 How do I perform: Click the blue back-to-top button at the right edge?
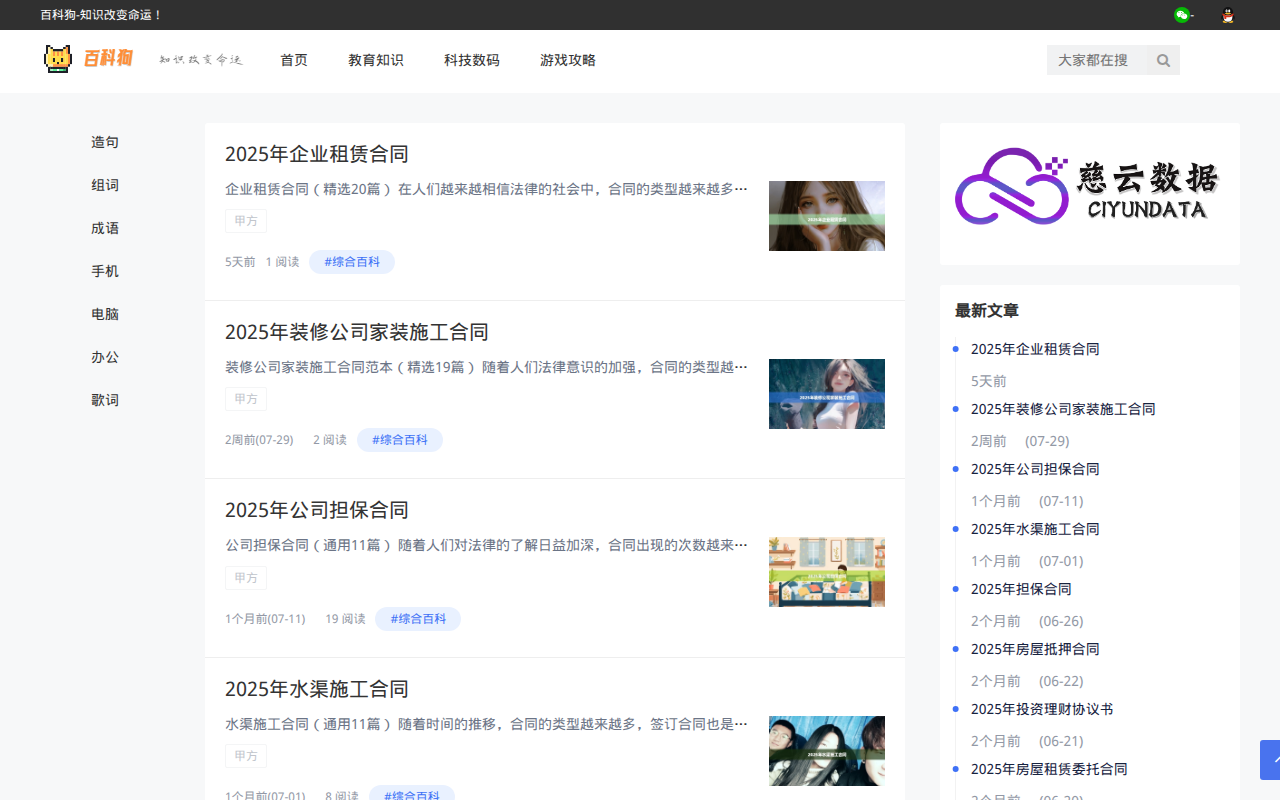1270,760
